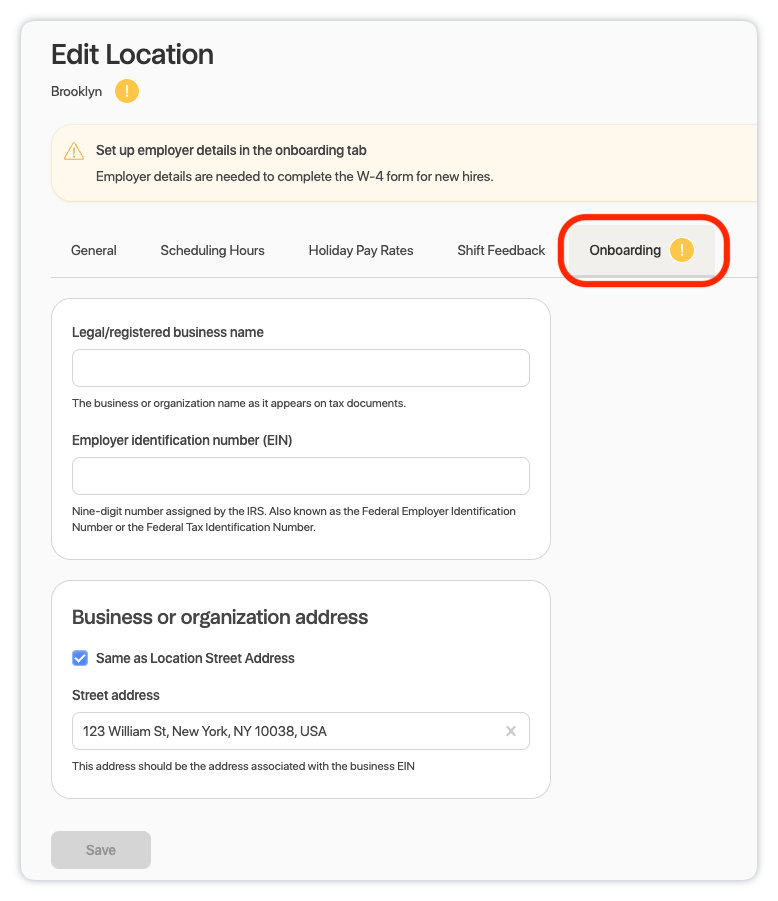Click the 'Employer identification number (EIN)' label
This screenshot has width=778, height=901.
182,440
